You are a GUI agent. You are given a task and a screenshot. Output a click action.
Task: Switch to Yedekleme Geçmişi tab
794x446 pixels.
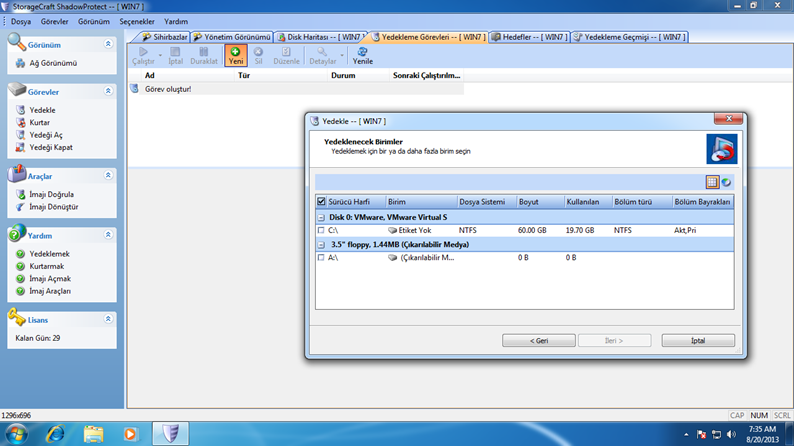point(629,37)
